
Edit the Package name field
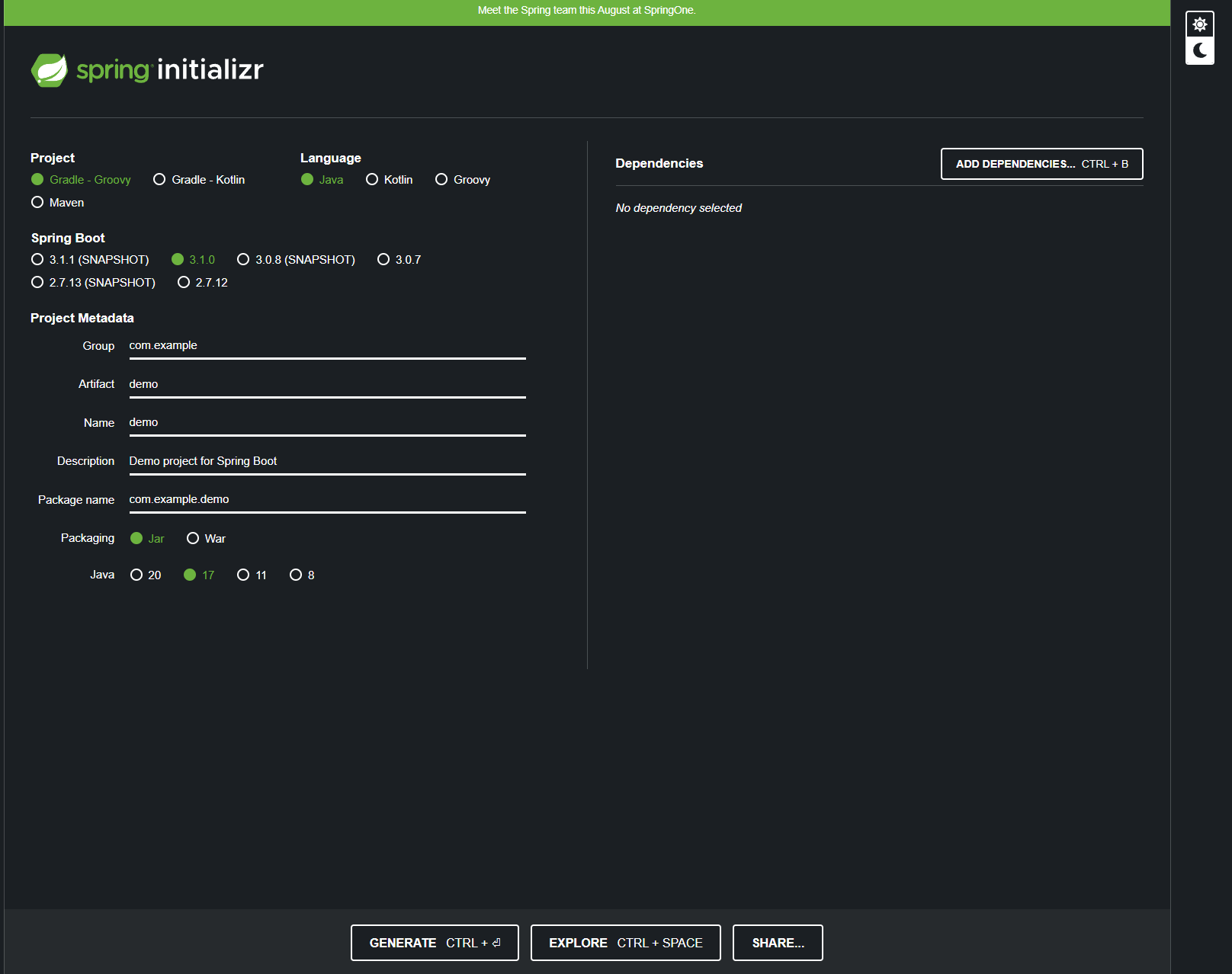tap(328, 500)
